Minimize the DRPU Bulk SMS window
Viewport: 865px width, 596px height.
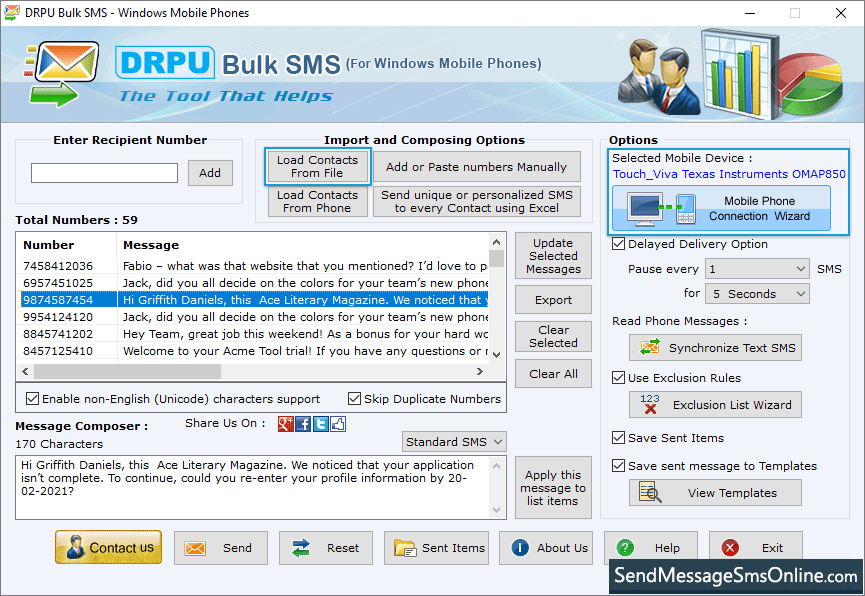pos(750,13)
